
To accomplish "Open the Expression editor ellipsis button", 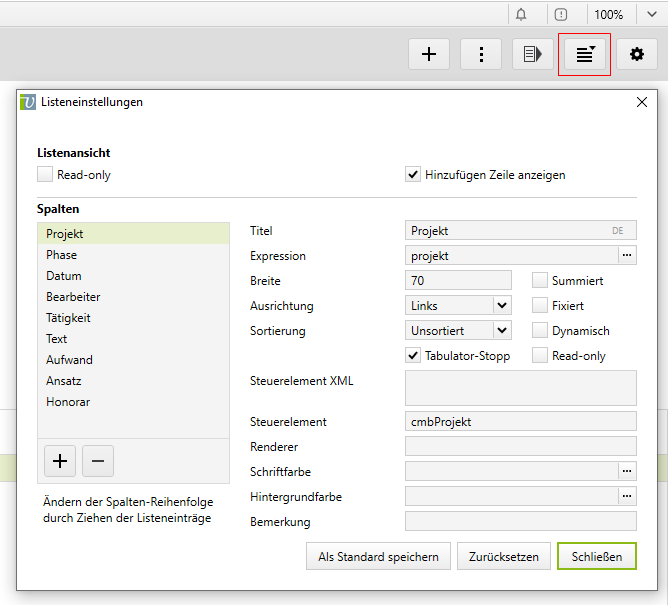I will [627, 255].
